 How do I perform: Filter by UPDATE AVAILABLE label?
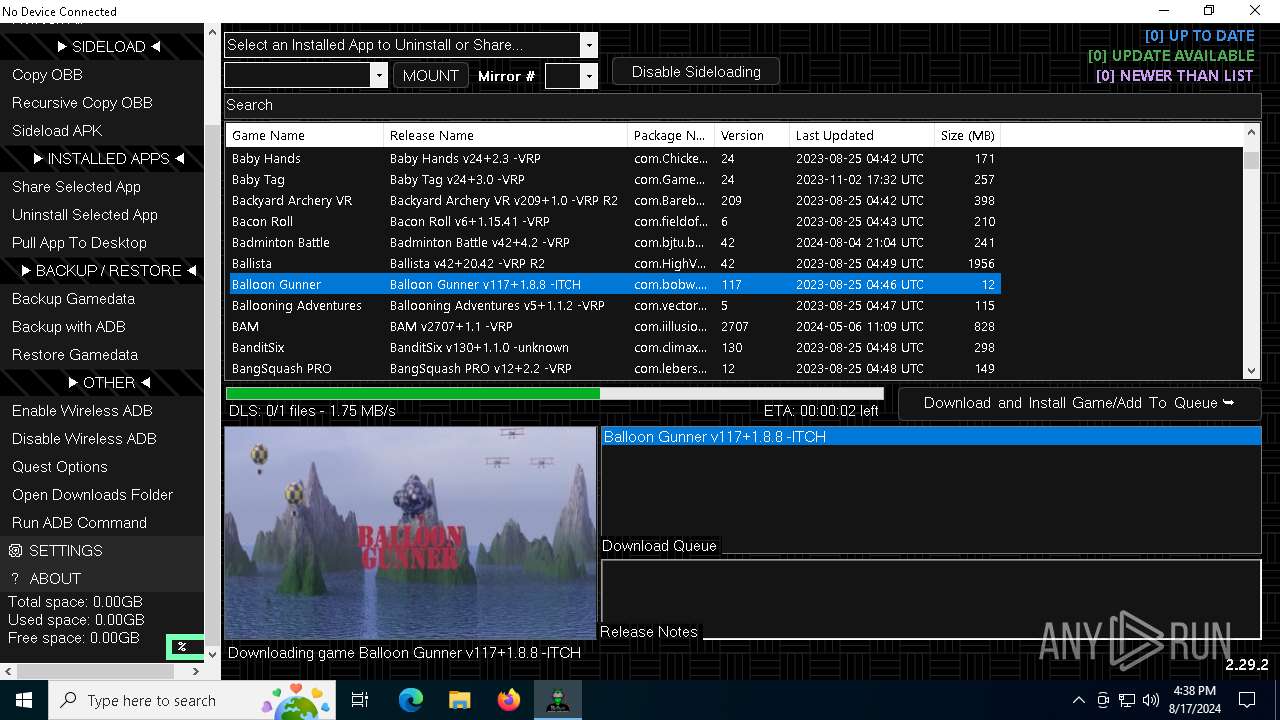point(1171,56)
